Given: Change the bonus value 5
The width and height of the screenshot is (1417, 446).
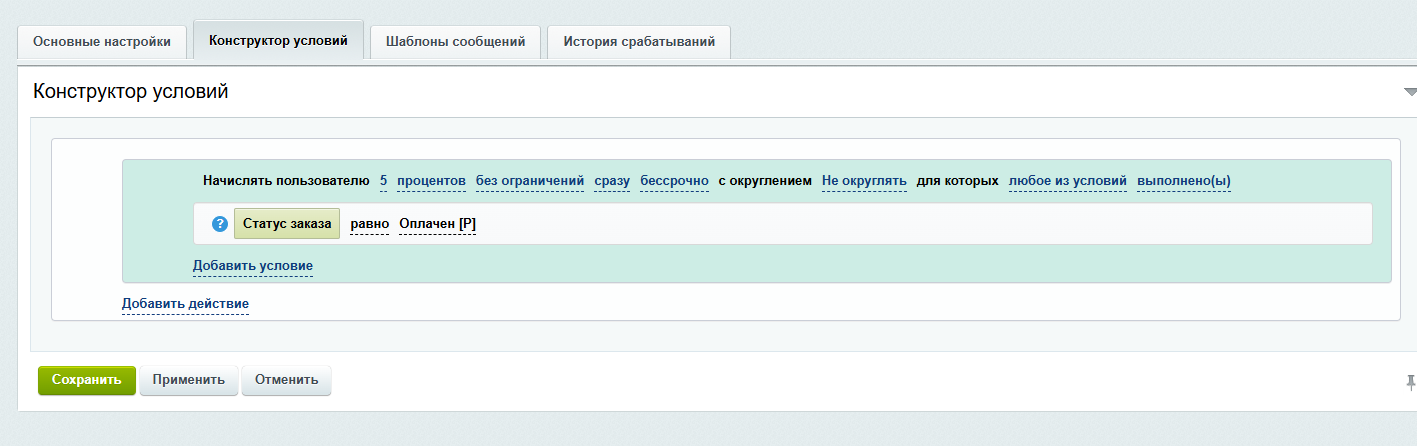Looking at the screenshot, I should [383, 181].
